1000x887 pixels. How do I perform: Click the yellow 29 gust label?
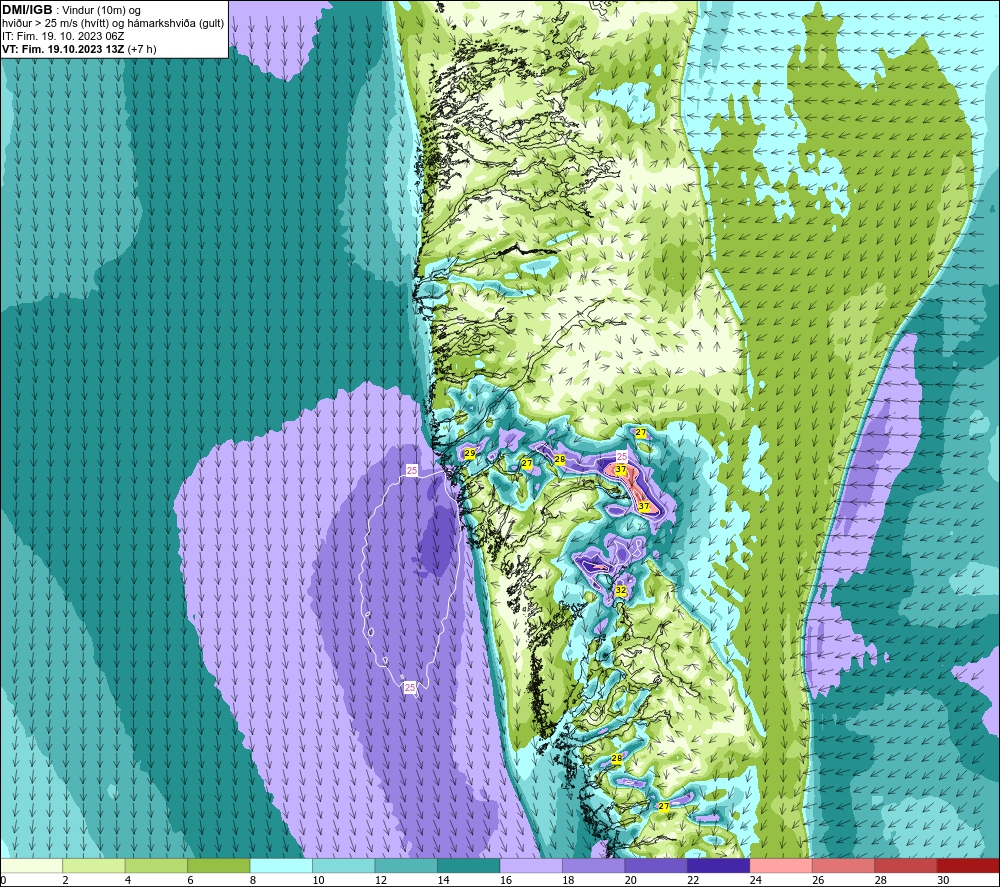pyautogui.click(x=469, y=453)
